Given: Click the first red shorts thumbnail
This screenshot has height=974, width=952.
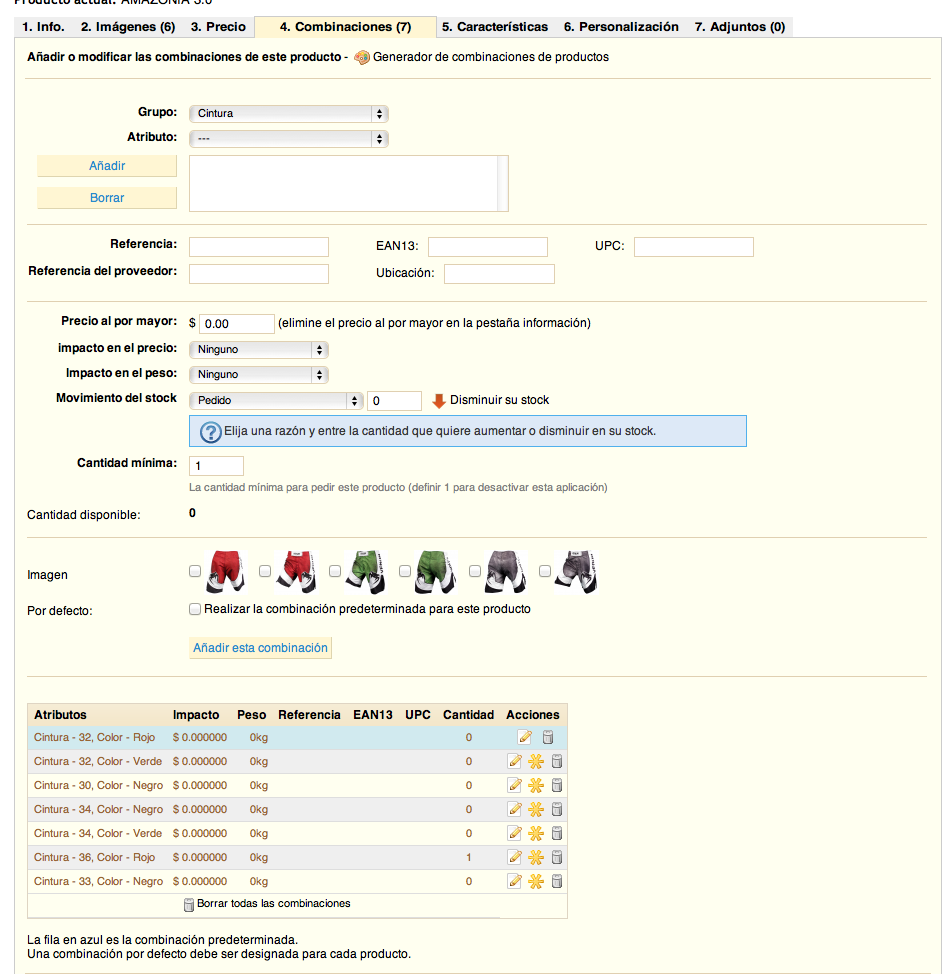Looking at the screenshot, I should [225, 571].
